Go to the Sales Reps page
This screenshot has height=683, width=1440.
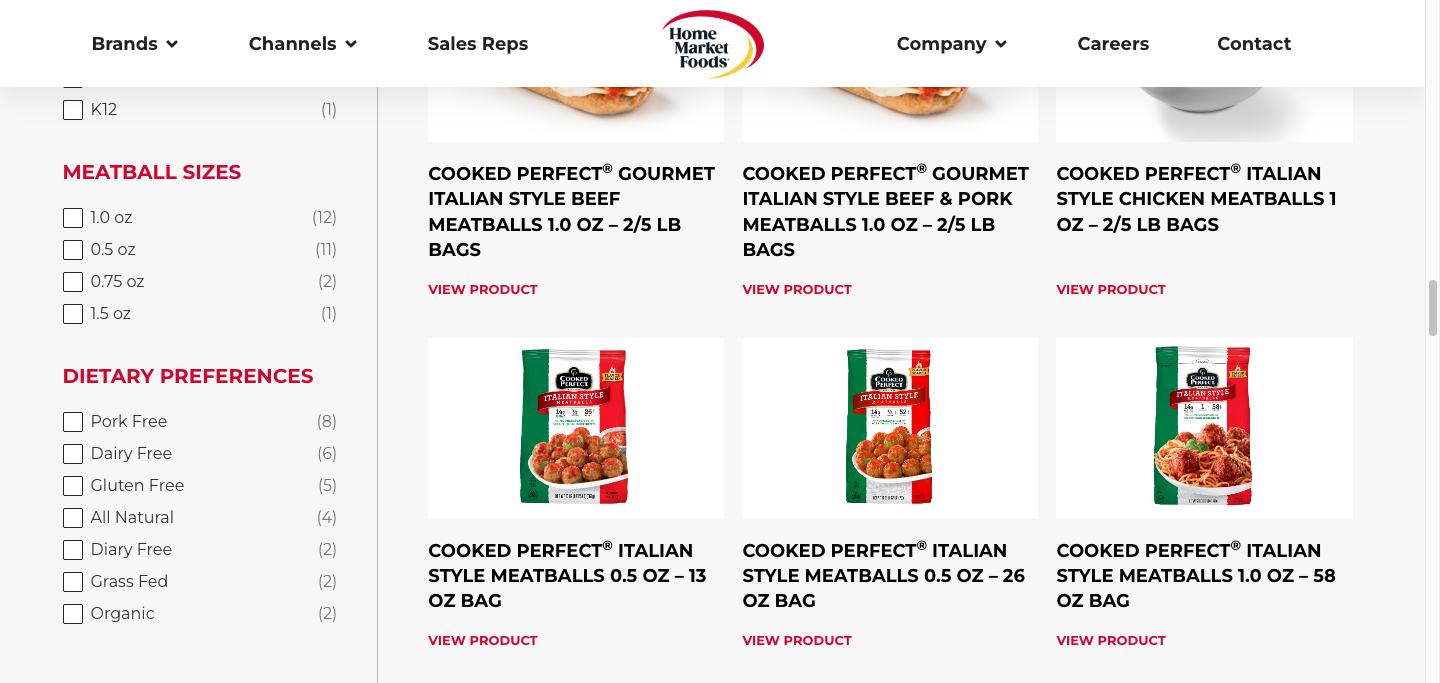[478, 44]
